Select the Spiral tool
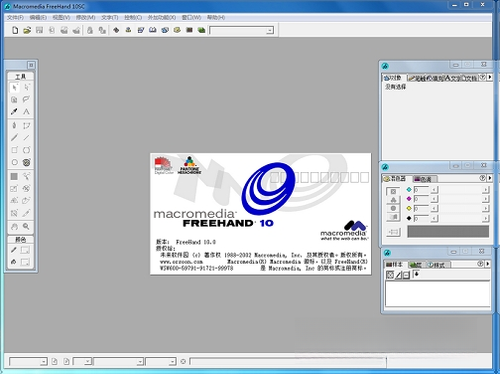This screenshot has height=374, width=500. click(27, 162)
